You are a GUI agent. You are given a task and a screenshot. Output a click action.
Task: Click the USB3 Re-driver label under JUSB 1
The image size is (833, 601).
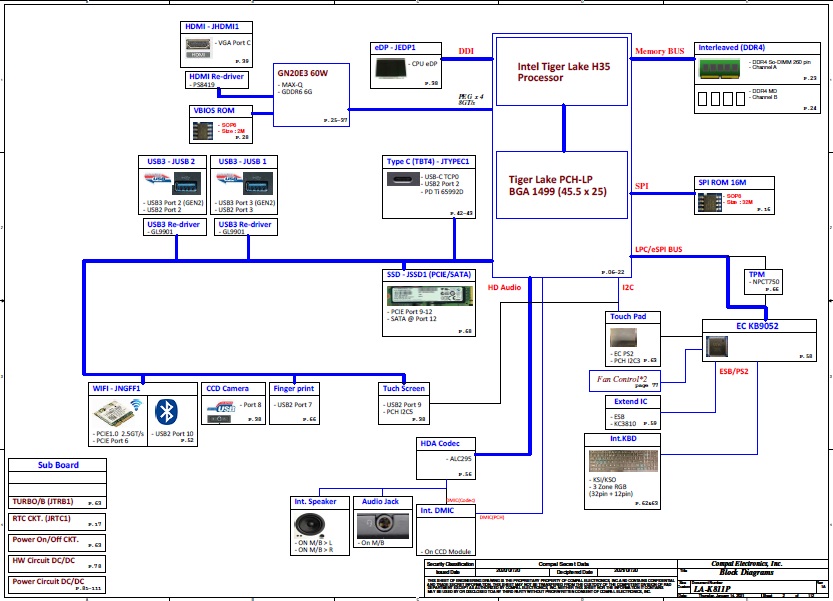pos(245,224)
